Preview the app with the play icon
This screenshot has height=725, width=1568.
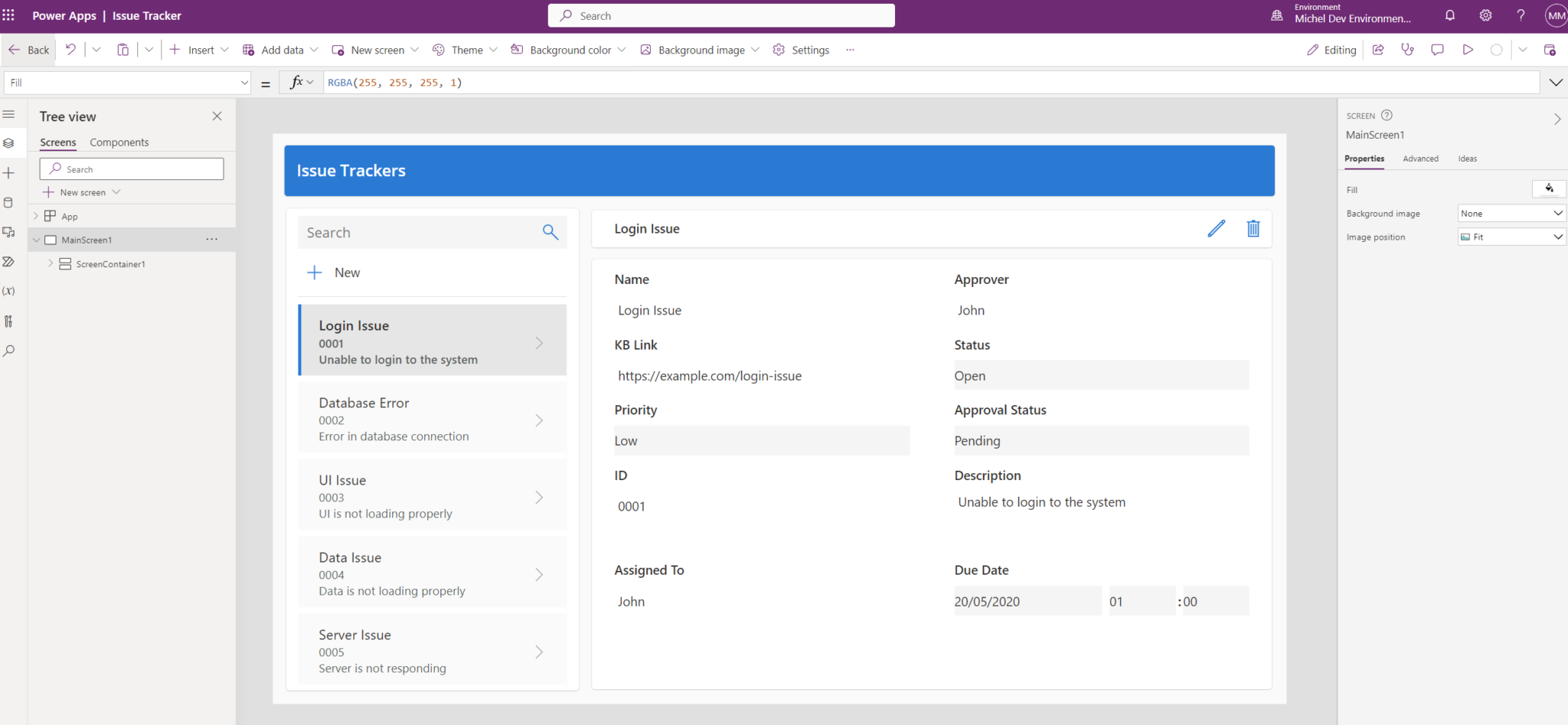pos(1468,49)
